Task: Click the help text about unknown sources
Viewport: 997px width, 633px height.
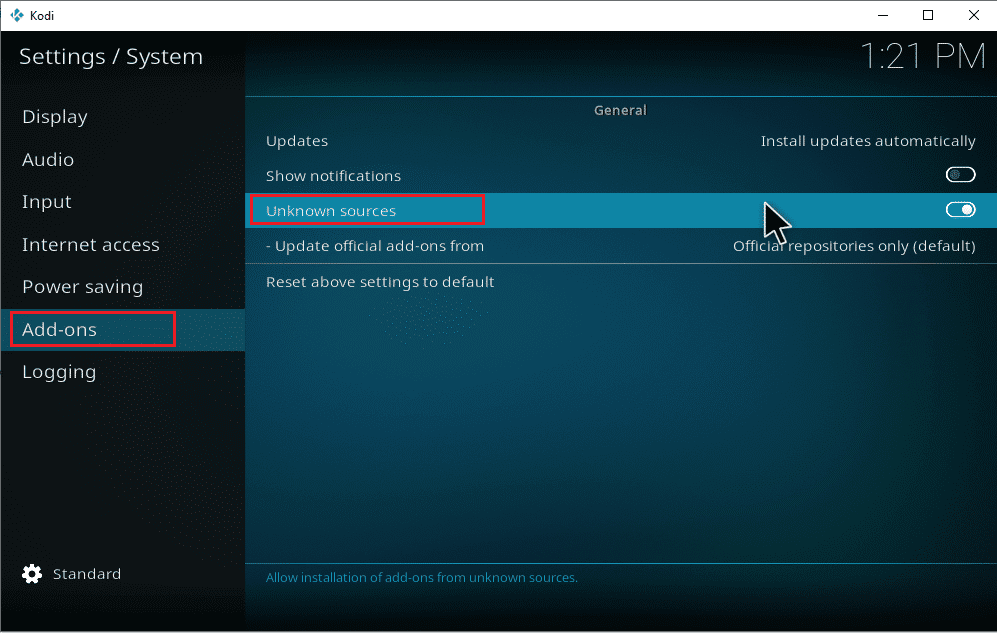Action: (x=422, y=578)
